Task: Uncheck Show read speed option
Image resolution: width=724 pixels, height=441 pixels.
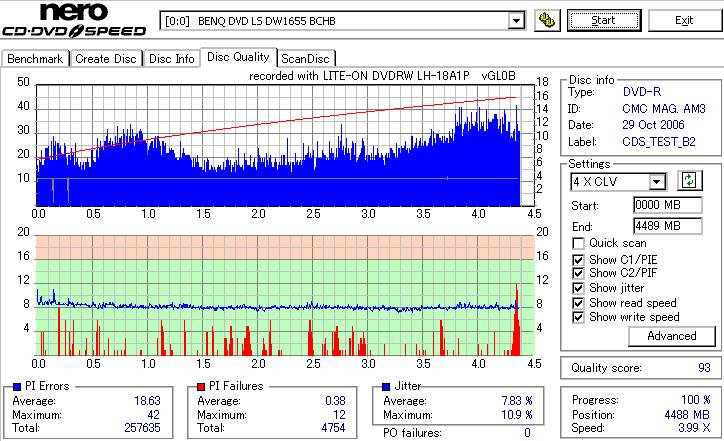Action: pos(578,303)
